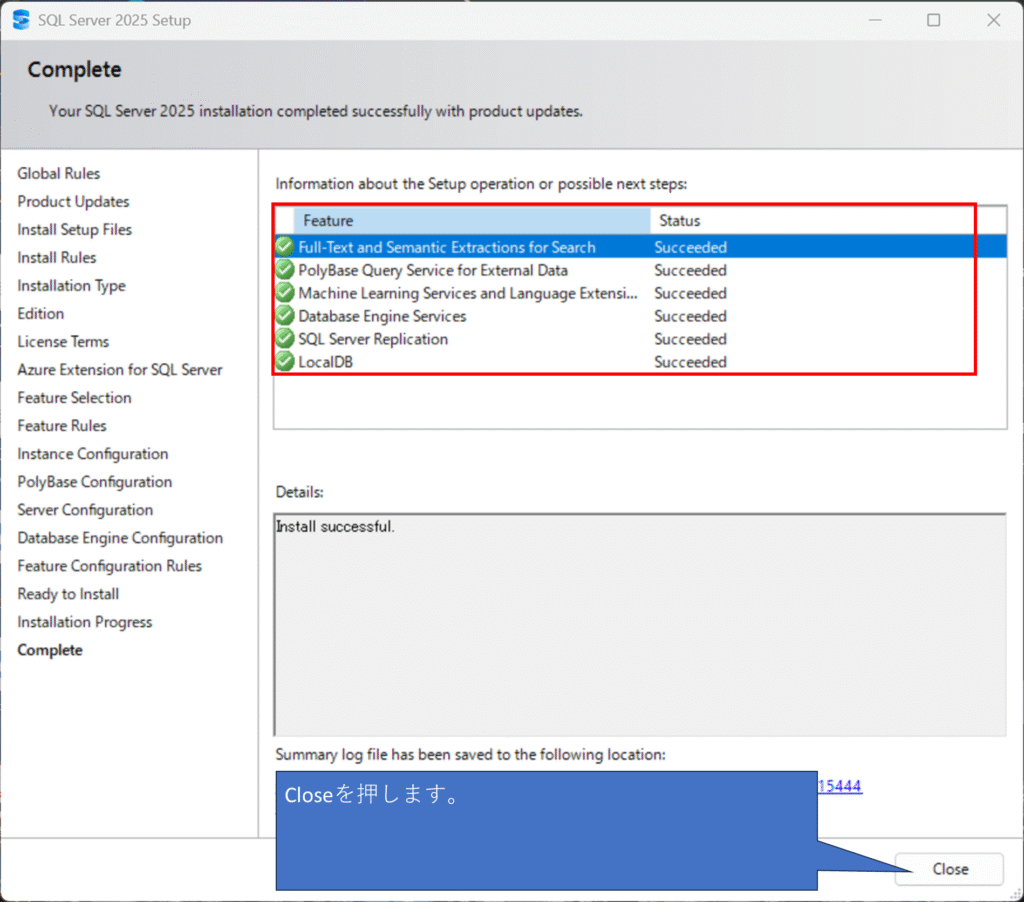The width and height of the screenshot is (1024, 902).
Task: Select the LocalDB feature row
Action: [640, 361]
